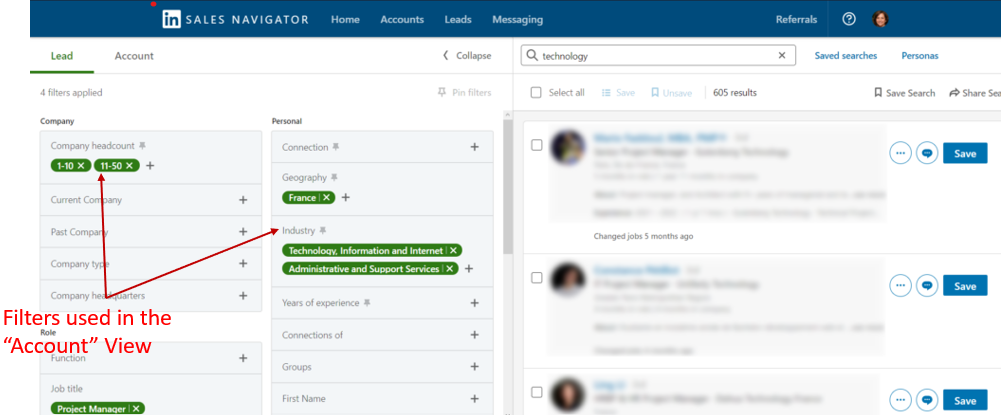
Task: Remove the Project Manager job title chip
Action: click(137, 408)
